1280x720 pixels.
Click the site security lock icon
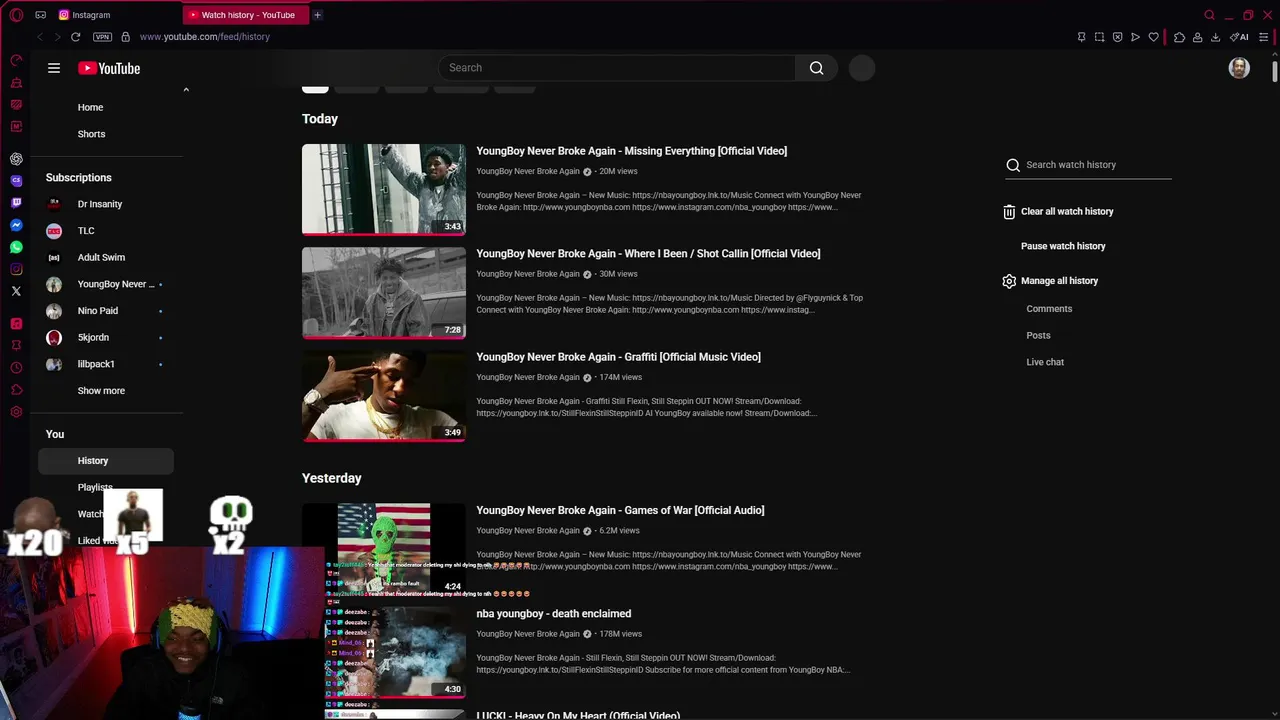(x=125, y=37)
